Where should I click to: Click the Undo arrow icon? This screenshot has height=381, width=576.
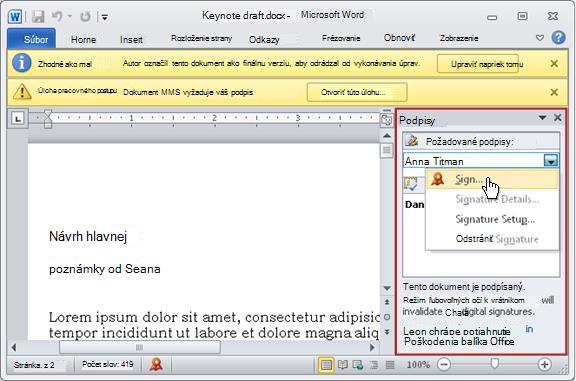(57, 17)
